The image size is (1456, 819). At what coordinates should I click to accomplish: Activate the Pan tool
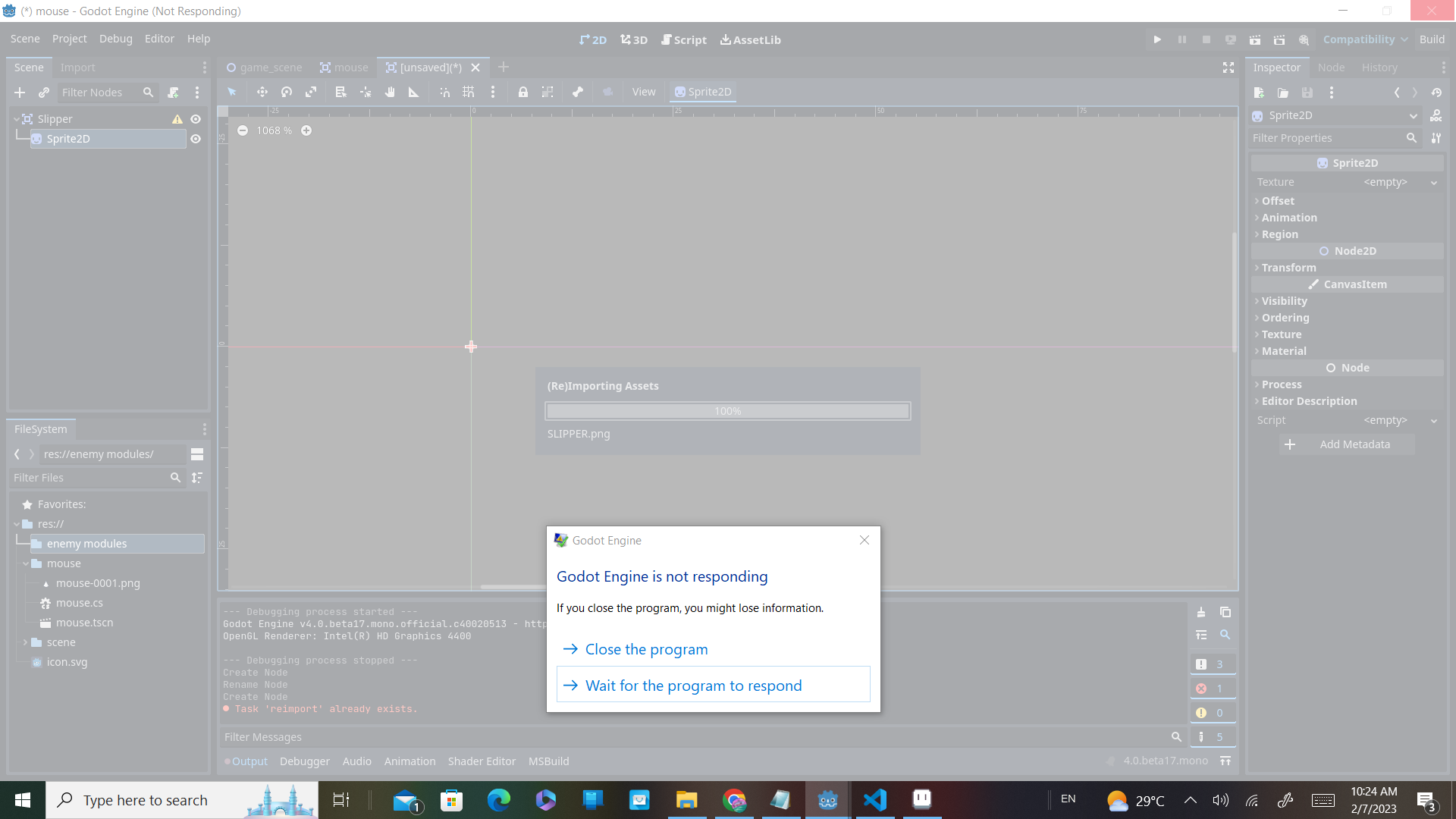coord(390,92)
